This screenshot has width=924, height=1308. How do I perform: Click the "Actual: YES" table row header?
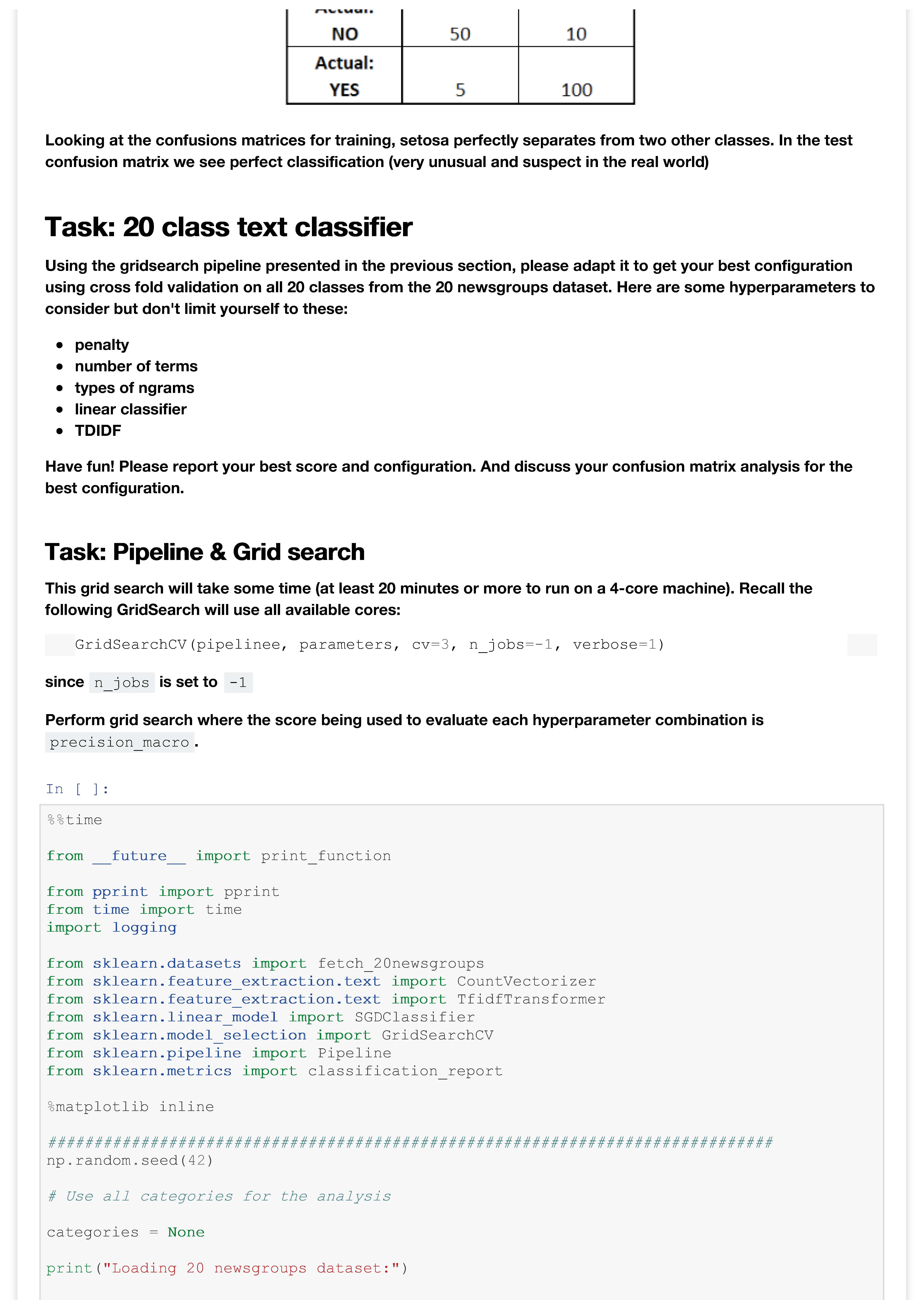345,76
